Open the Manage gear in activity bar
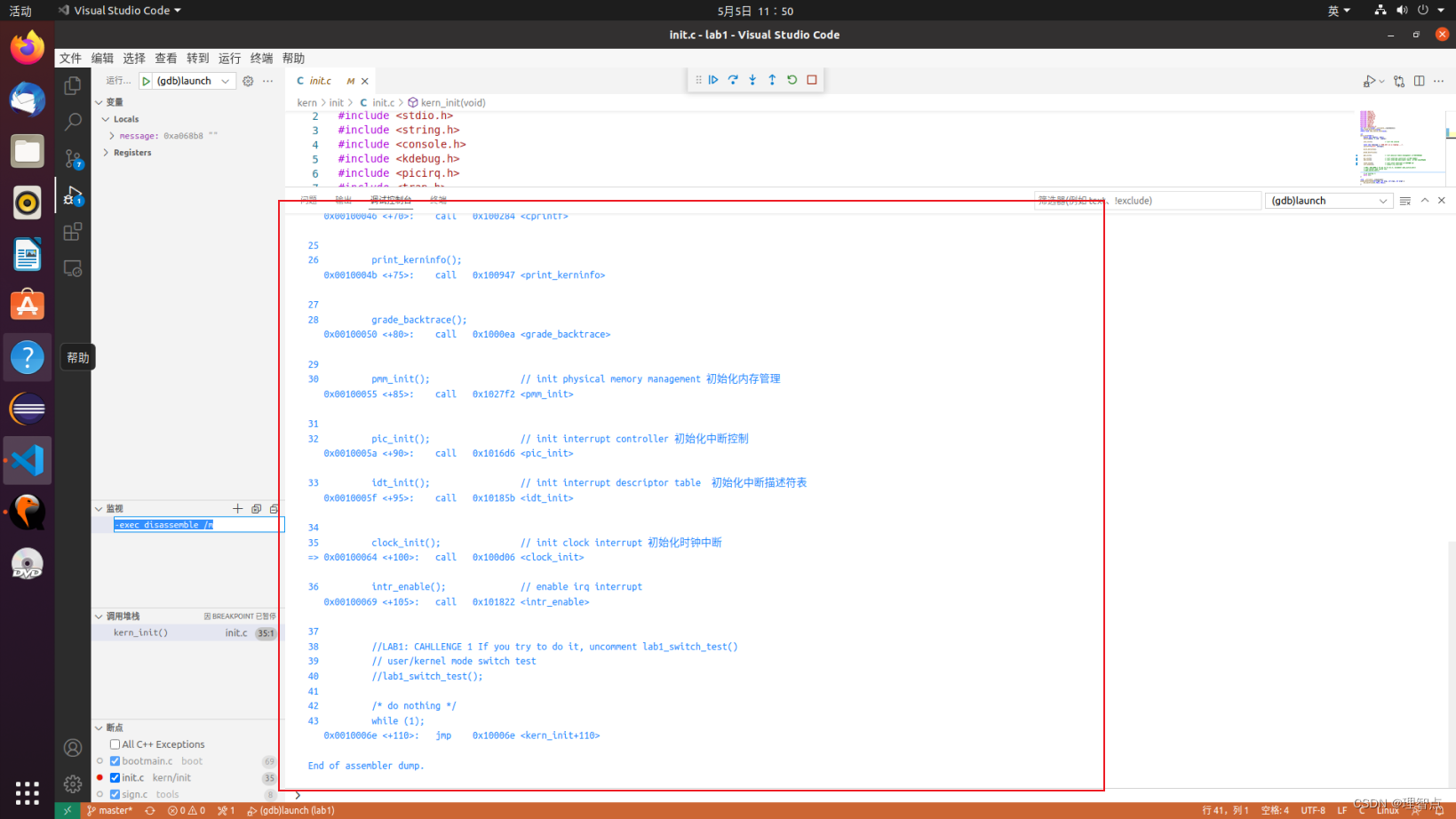This screenshot has height=819, width=1456. click(x=73, y=784)
